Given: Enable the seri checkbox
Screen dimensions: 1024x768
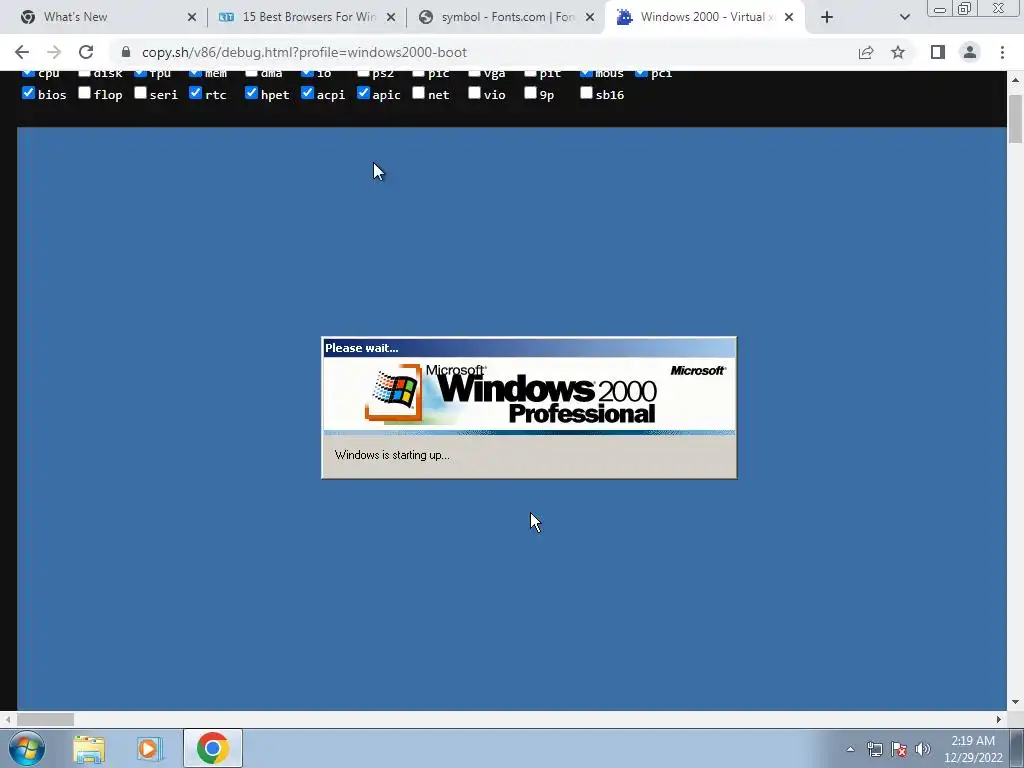Looking at the screenshot, I should click(140, 93).
